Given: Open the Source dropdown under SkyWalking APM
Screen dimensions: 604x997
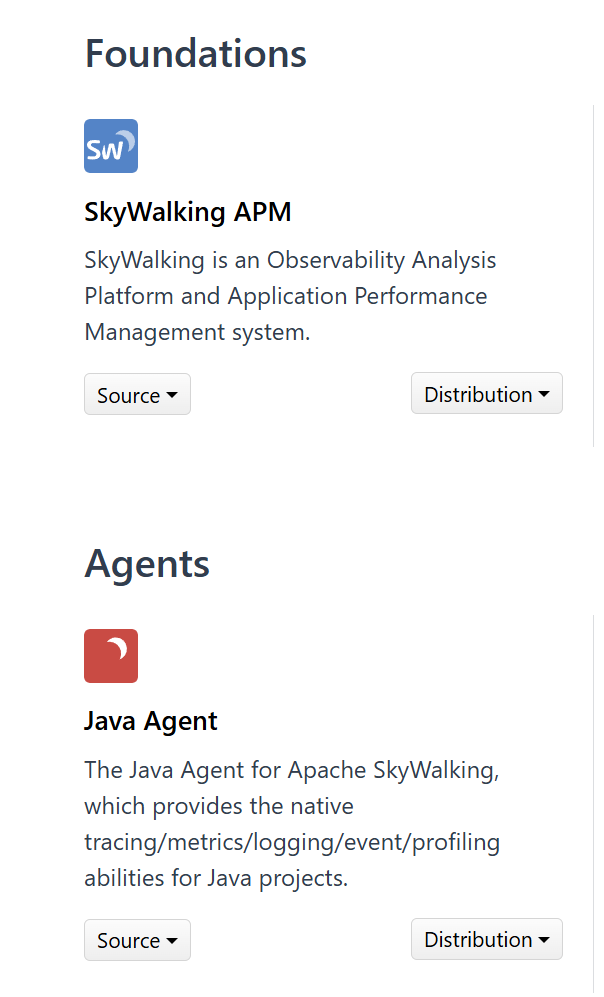Looking at the screenshot, I should click(x=137, y=394).
